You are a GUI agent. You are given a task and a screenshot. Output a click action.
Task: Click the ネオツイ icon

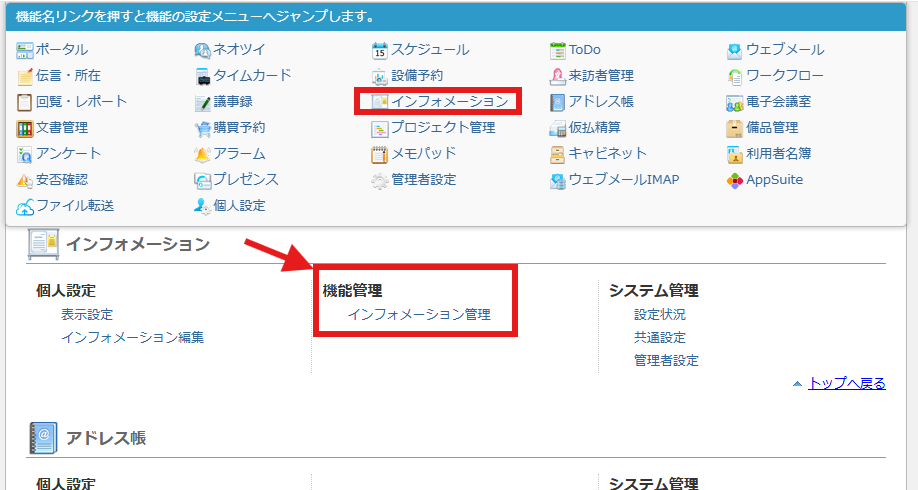203,51
